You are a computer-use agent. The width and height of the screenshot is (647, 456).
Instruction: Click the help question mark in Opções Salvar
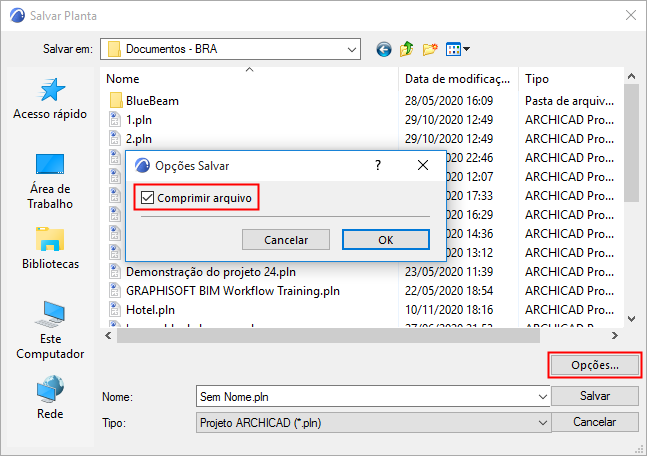(378, 165)
